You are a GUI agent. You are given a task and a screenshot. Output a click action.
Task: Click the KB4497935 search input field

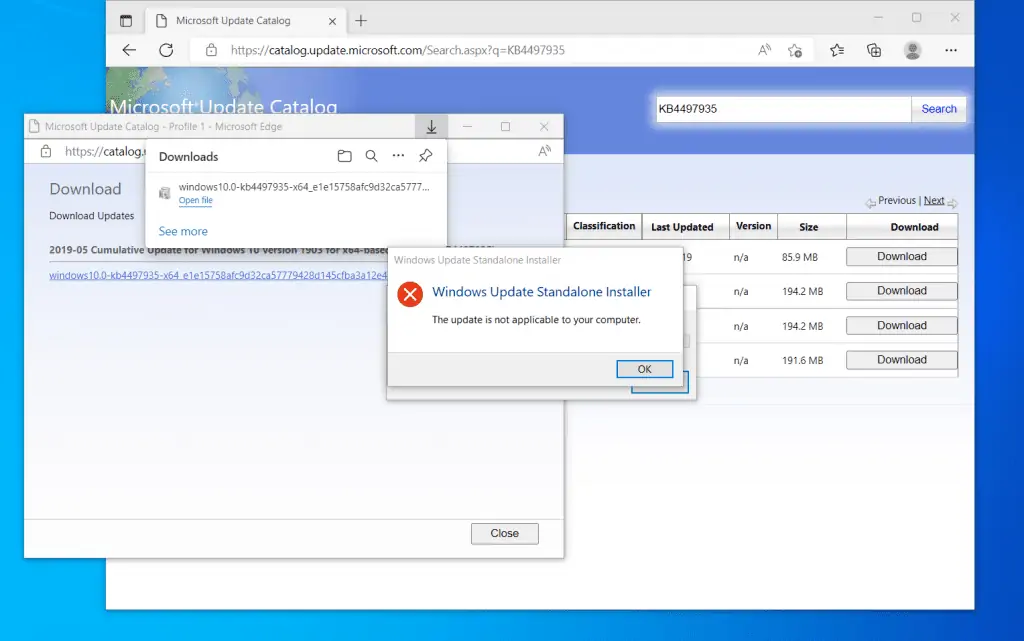784,109
